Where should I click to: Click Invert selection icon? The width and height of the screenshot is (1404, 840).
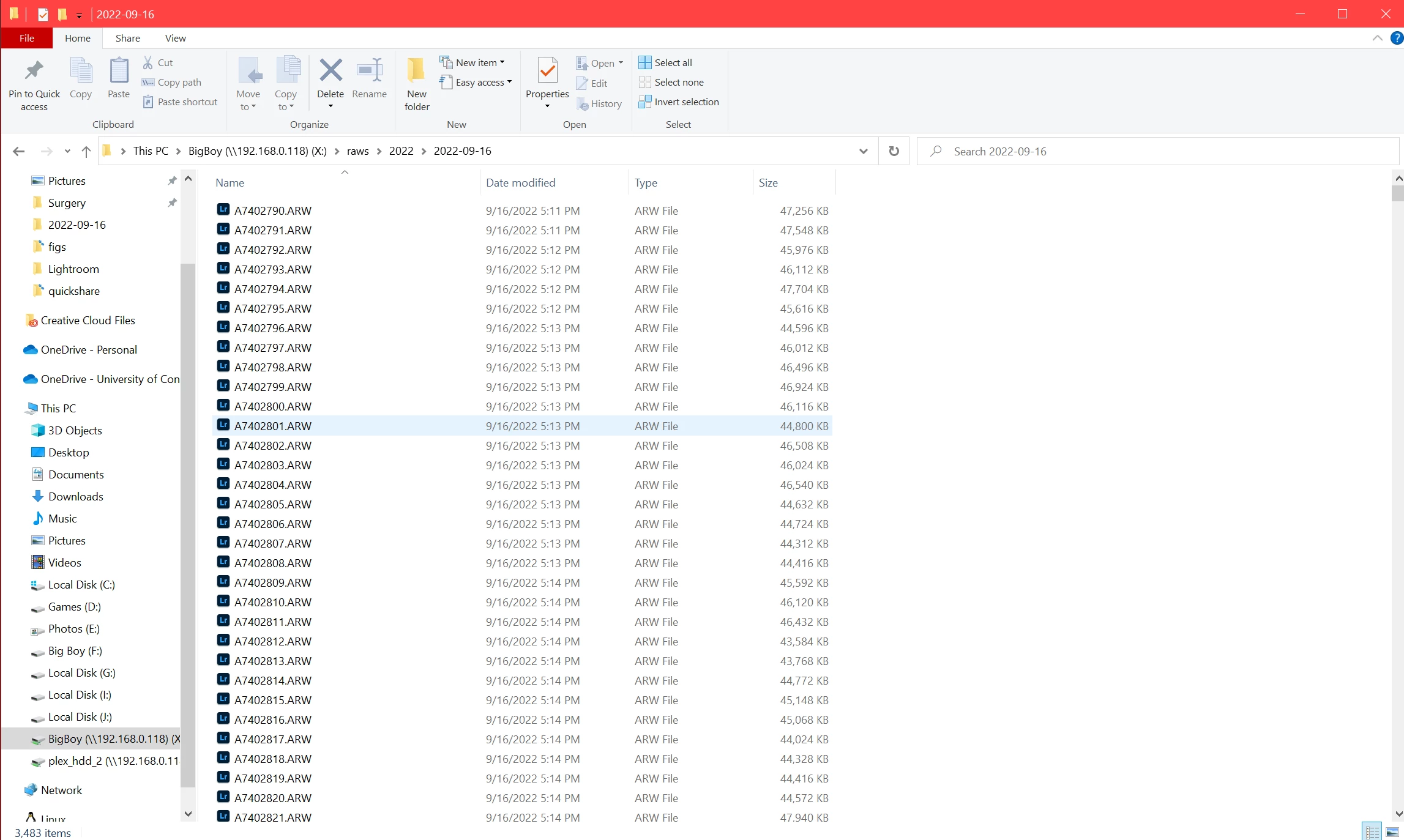645,102
